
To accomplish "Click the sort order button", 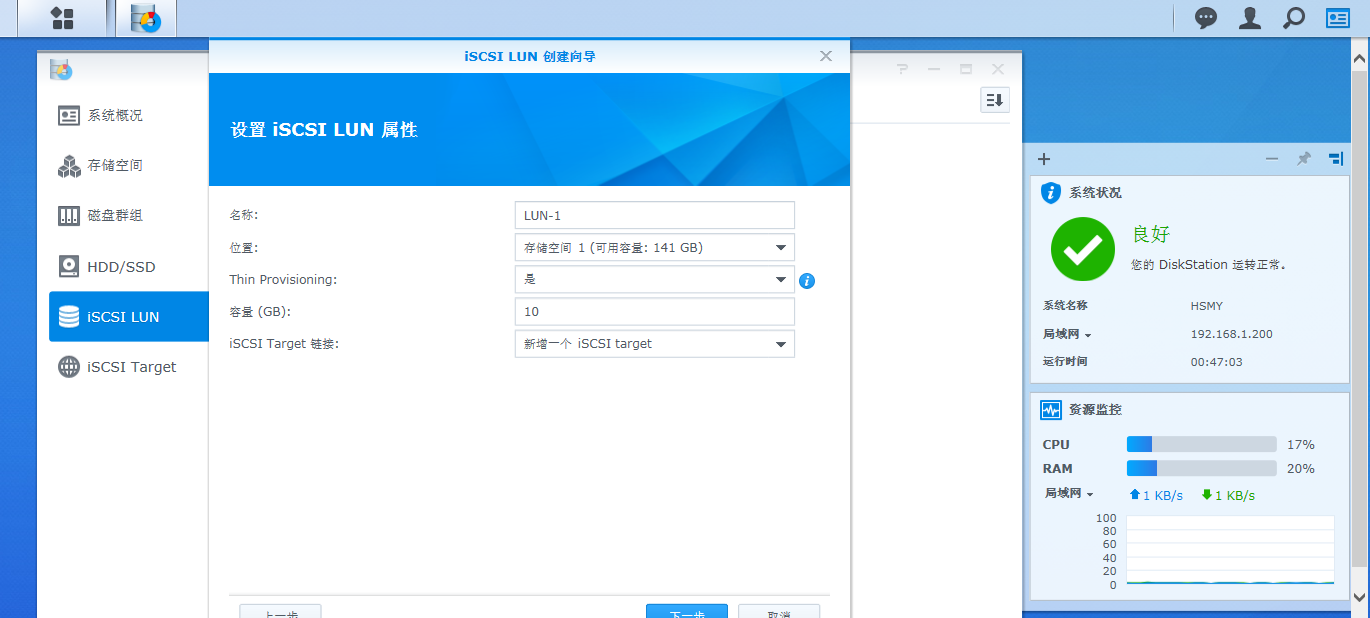I will click(994, 100).
